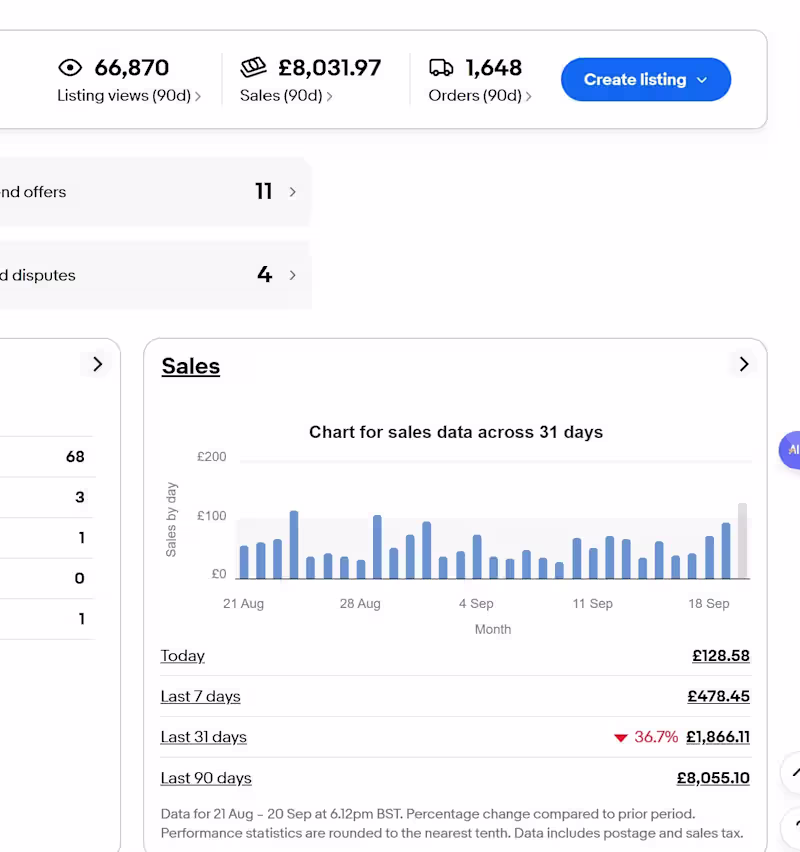The image size is (800, 852).
Task: Click the 1,648 orders figure
Action: [x=493, y=68]
